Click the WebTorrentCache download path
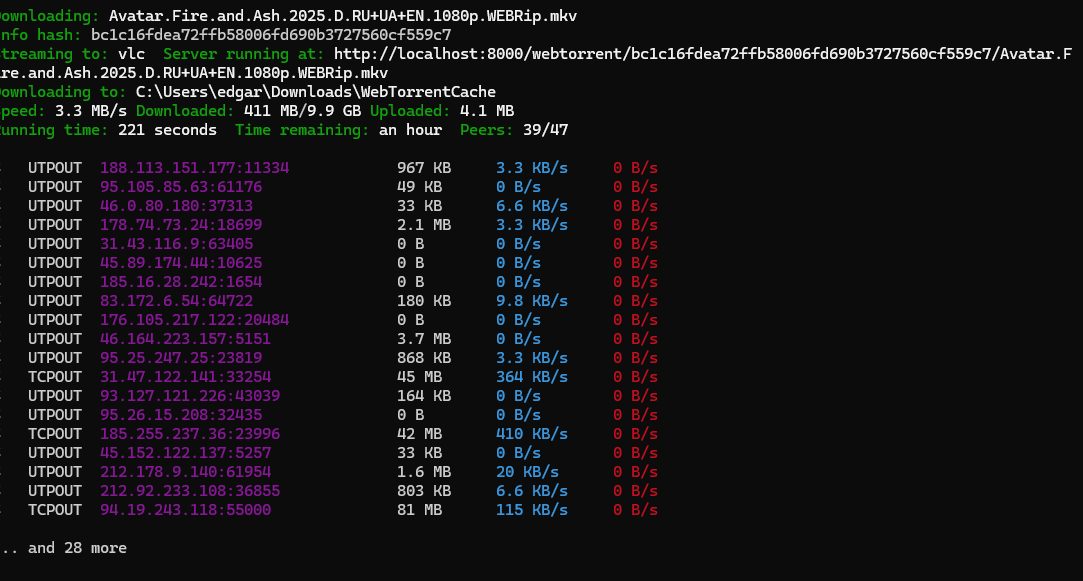This screenshot has width=1083, height=581. click(316, 92)
